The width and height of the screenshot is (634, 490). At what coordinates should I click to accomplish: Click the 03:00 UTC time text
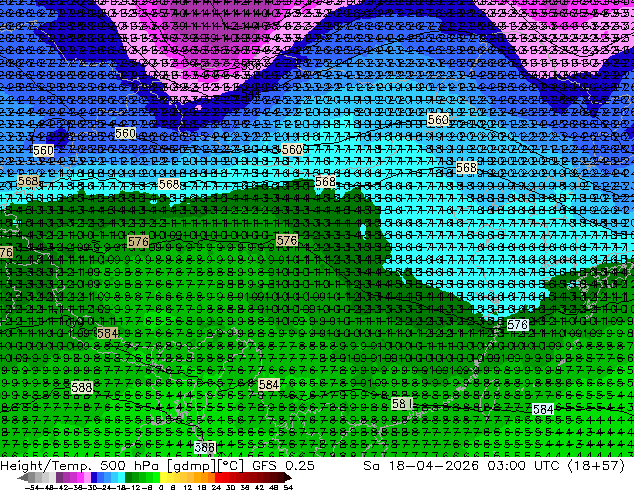[x=523, y=465]
